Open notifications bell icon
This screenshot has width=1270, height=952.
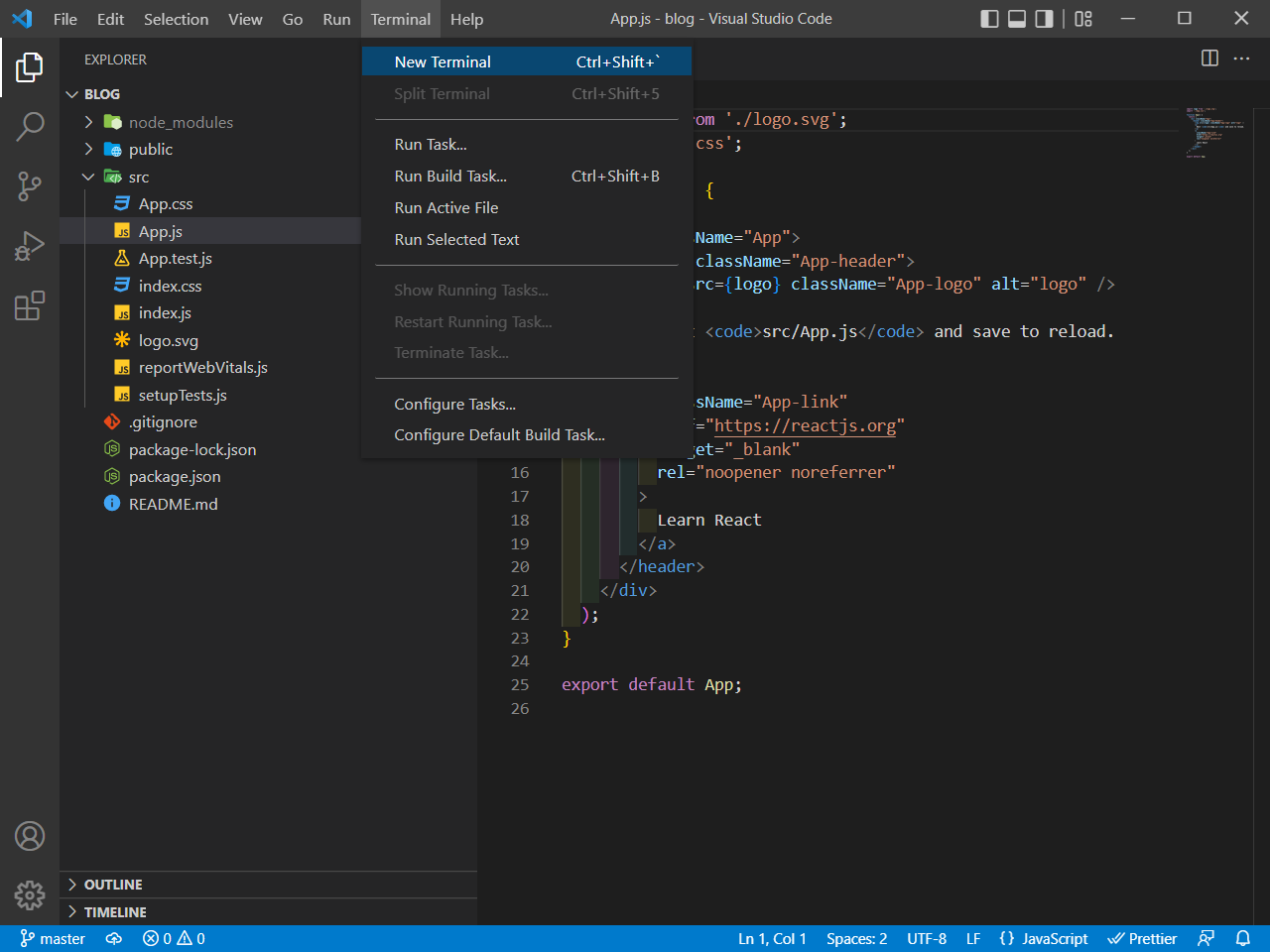click(x=1242, y=938)
